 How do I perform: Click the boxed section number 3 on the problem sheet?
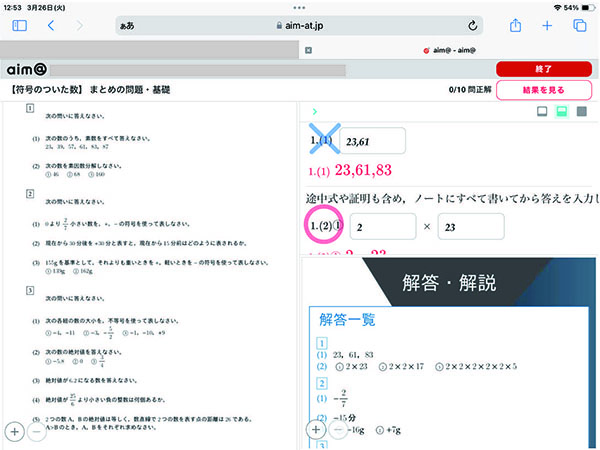(30, 290)
